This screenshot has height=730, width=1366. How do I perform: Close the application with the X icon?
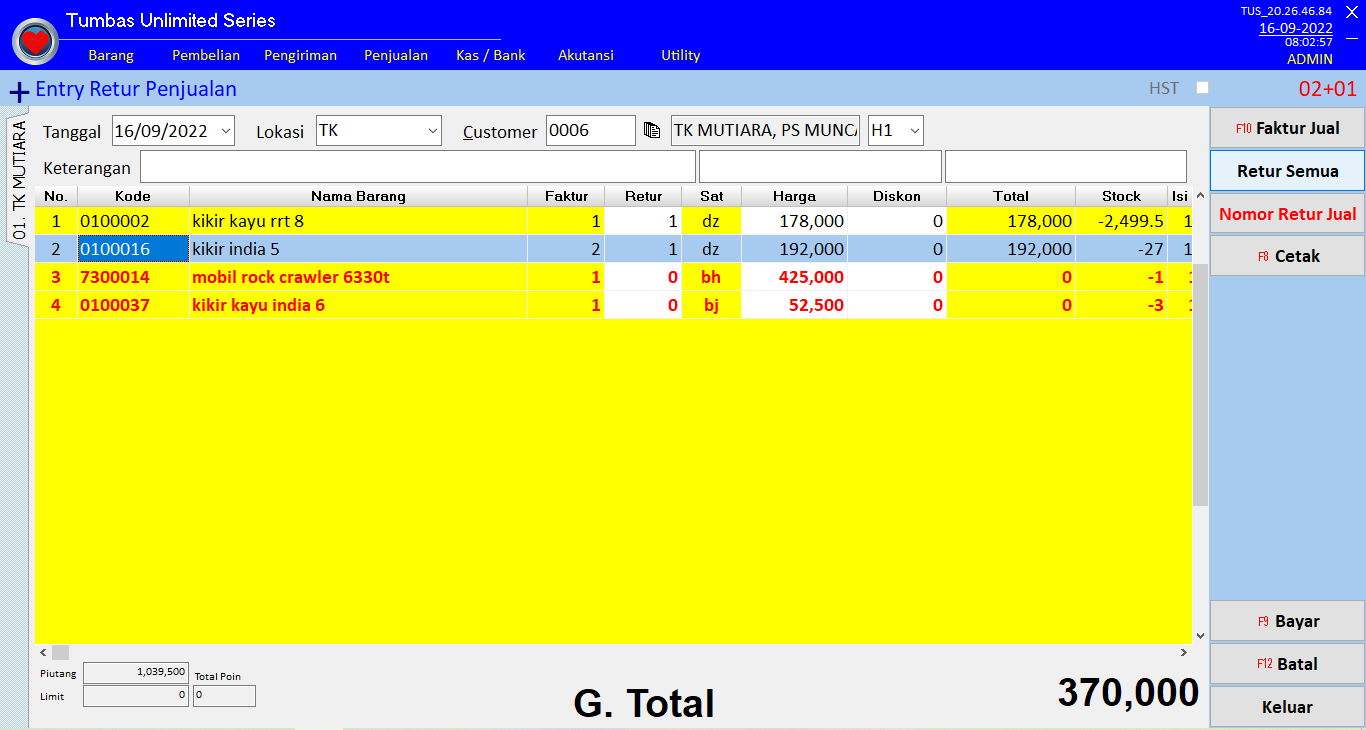click(1352, 11)
